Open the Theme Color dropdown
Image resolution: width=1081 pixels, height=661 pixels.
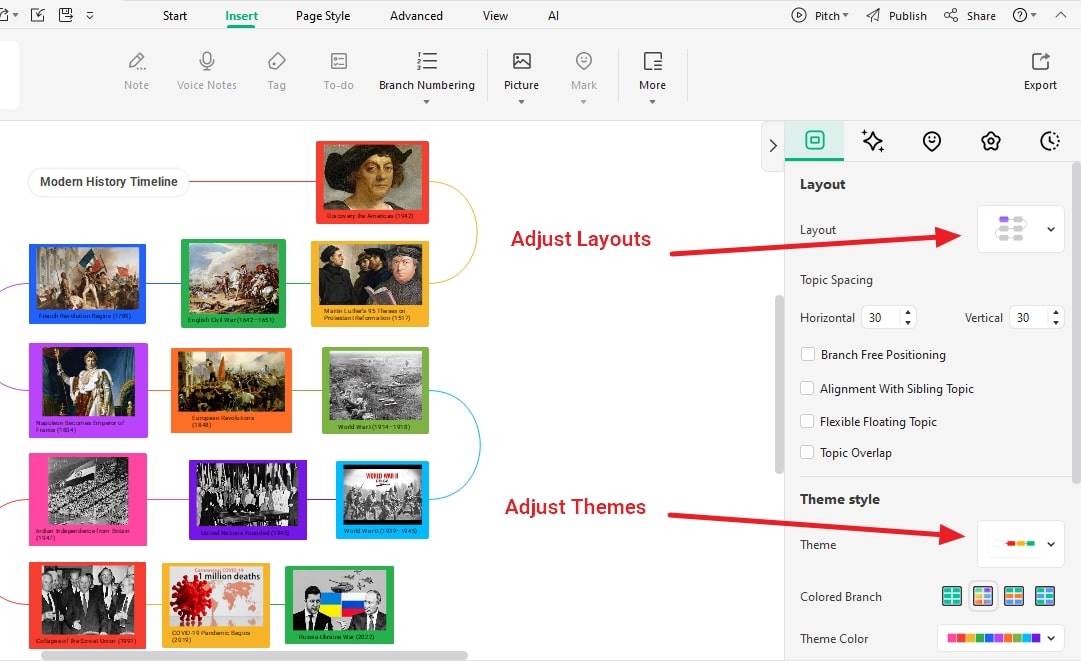pos(1000,638)
